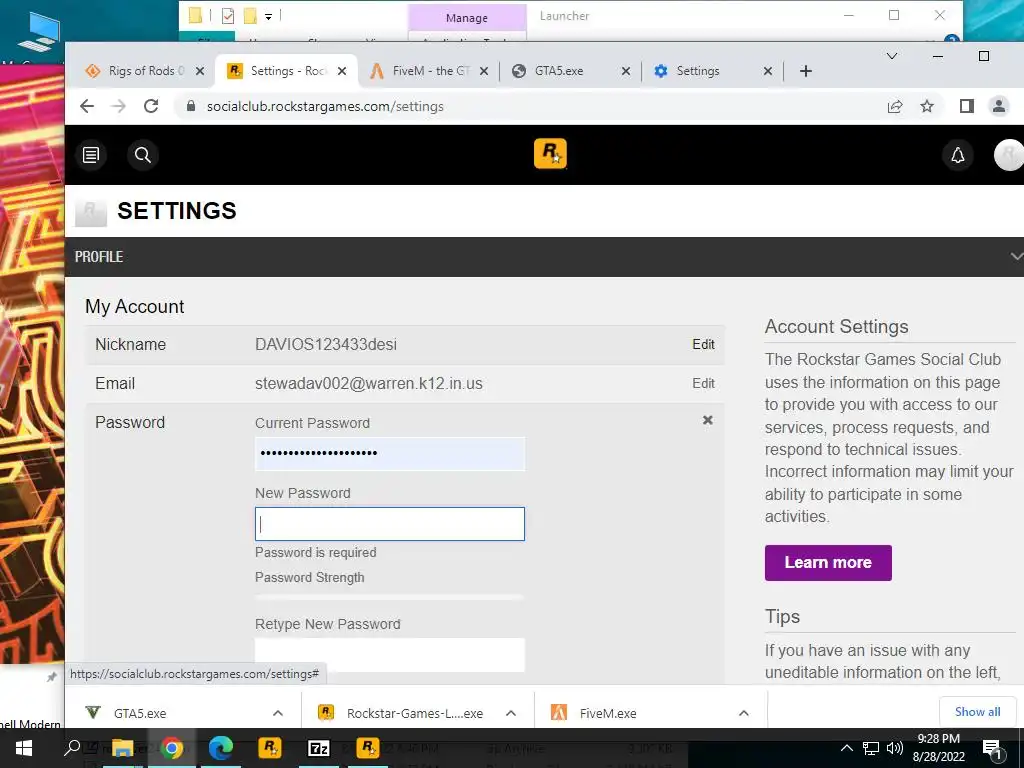Close the GTA5.exe tab
This screenshot has height=768, width=1024.
[x=626, y=71]
